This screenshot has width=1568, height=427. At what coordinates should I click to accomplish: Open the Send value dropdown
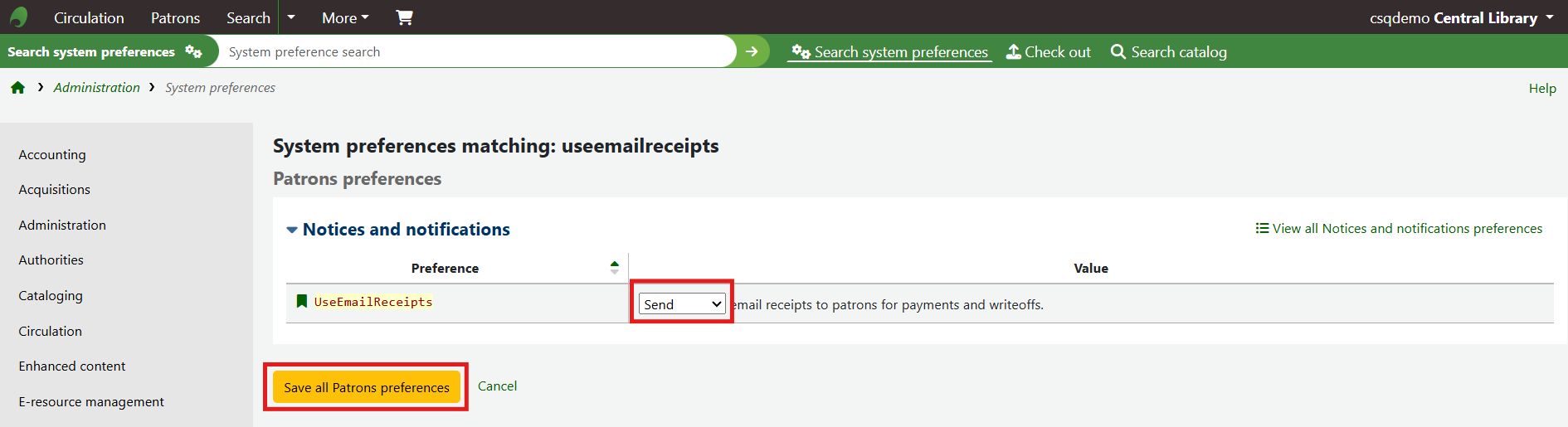click(682, 304)
